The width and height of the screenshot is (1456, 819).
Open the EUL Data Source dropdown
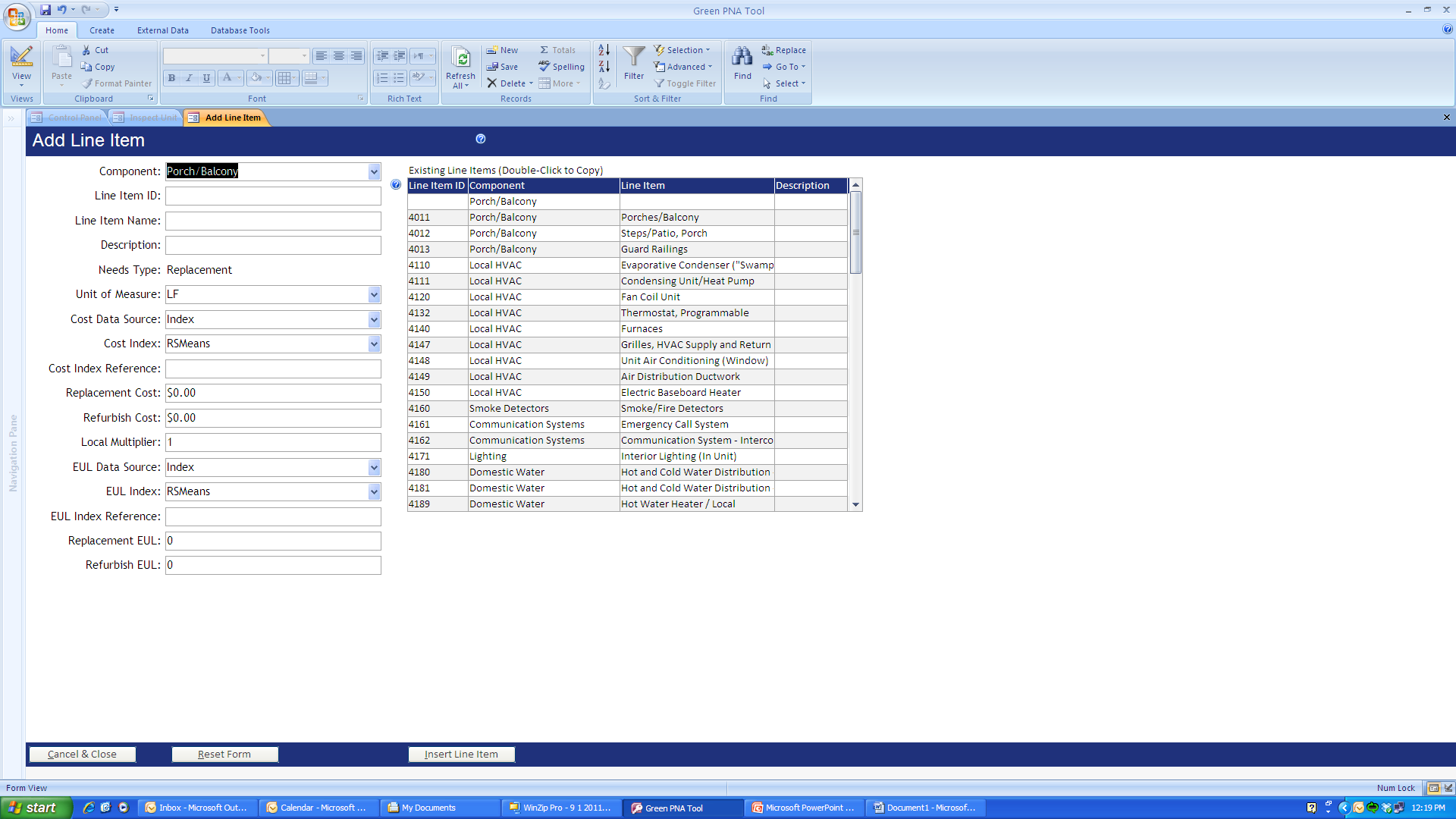coord(374,468)
